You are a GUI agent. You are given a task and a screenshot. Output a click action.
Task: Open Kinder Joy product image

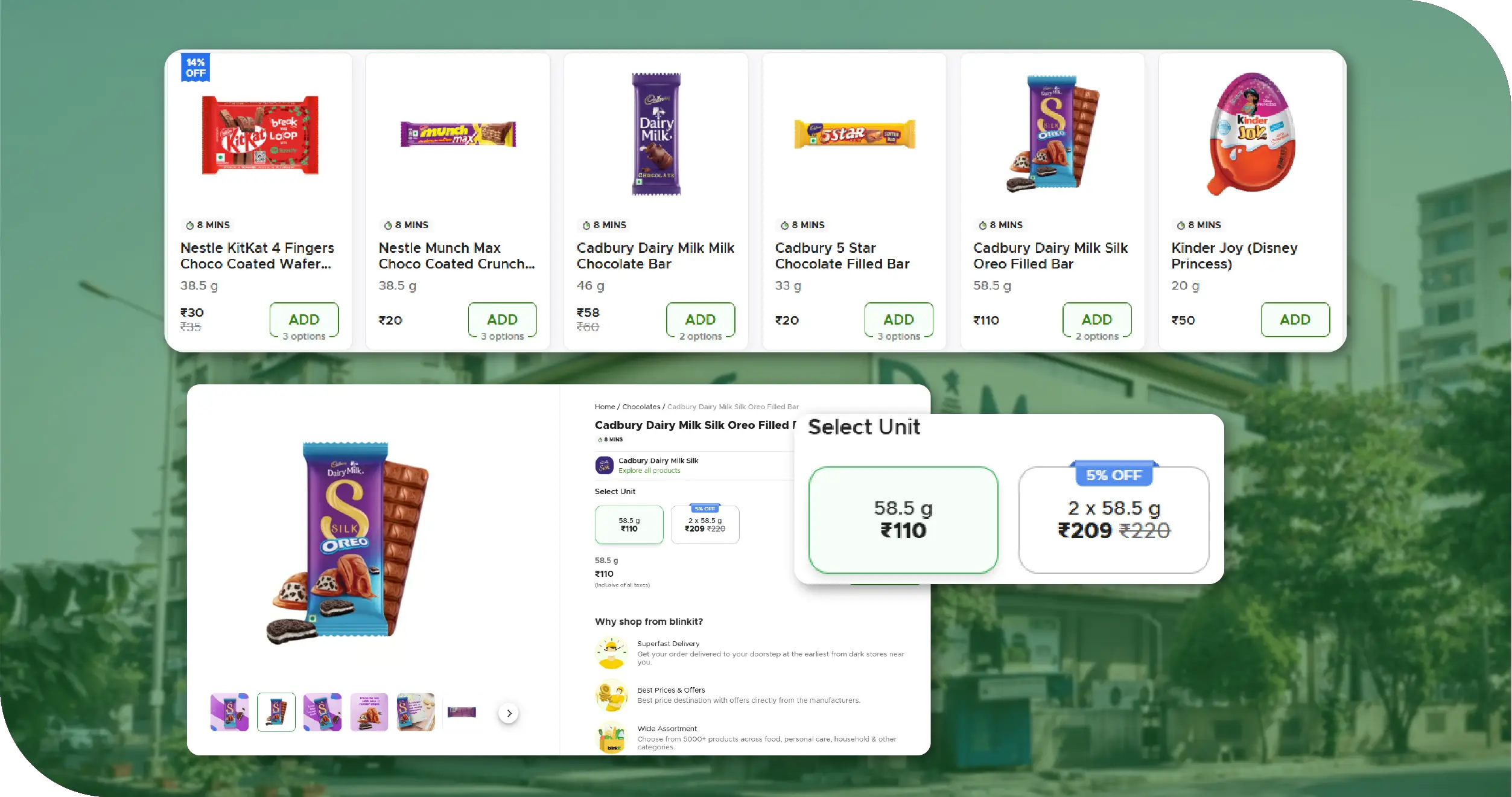[1251, 134]
